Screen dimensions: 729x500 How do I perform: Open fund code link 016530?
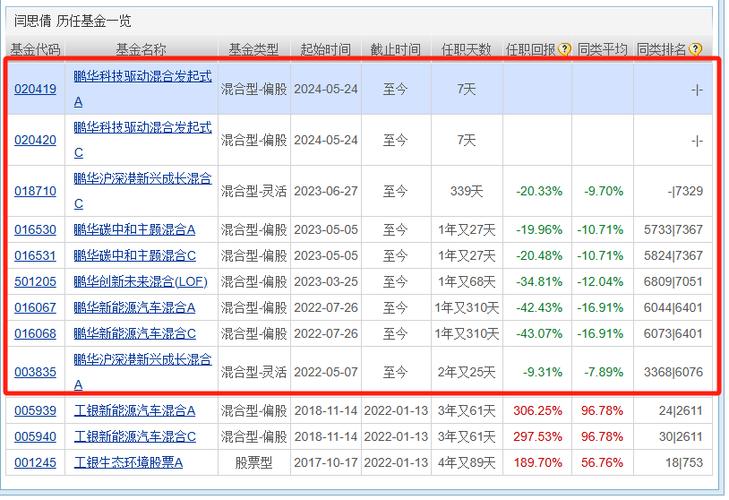(35, 230)
